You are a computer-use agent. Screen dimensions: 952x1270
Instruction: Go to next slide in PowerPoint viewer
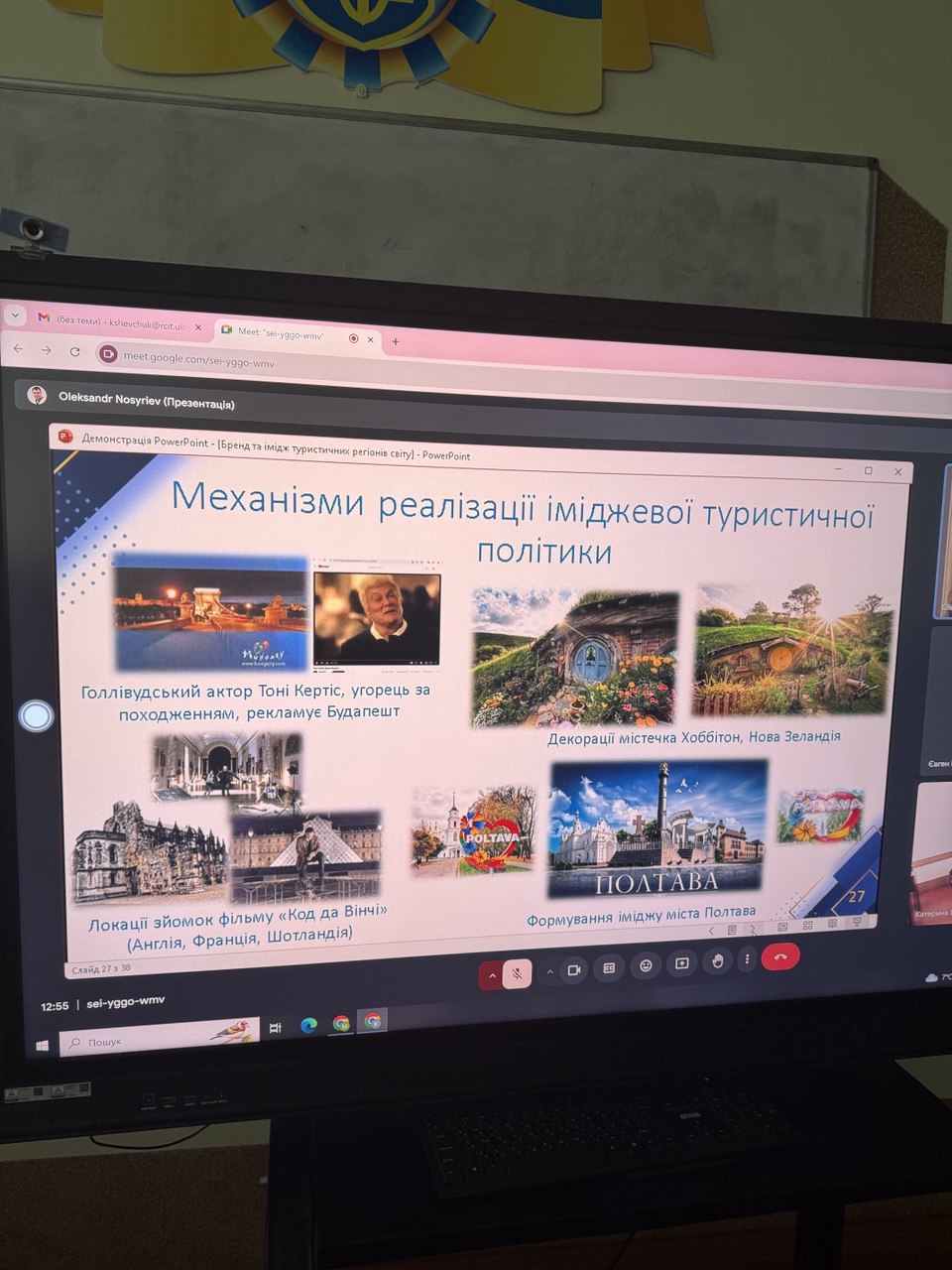point(753,929)
